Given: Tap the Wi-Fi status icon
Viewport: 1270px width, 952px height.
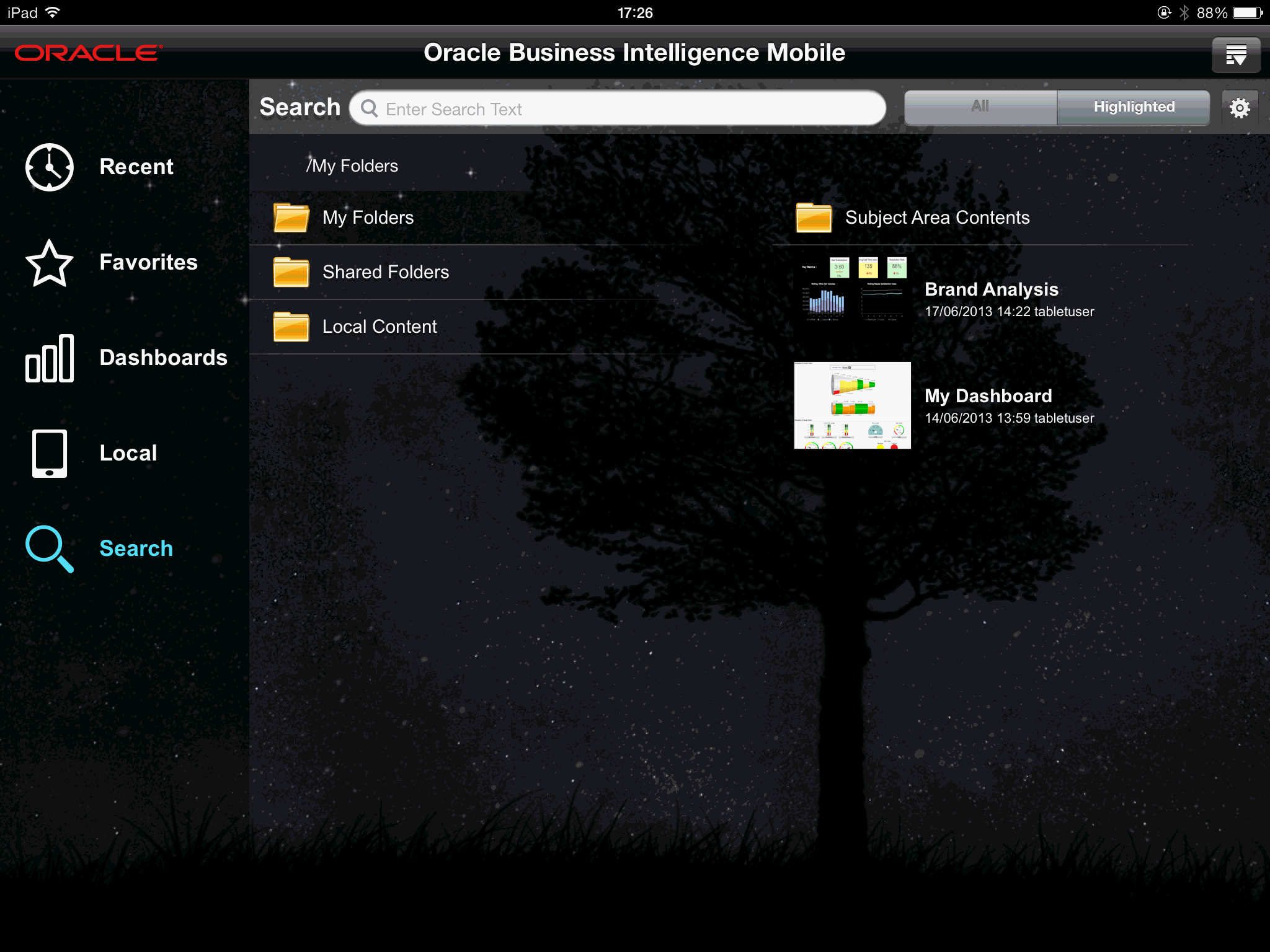Looking at the screenshot, I should (53, 12).
